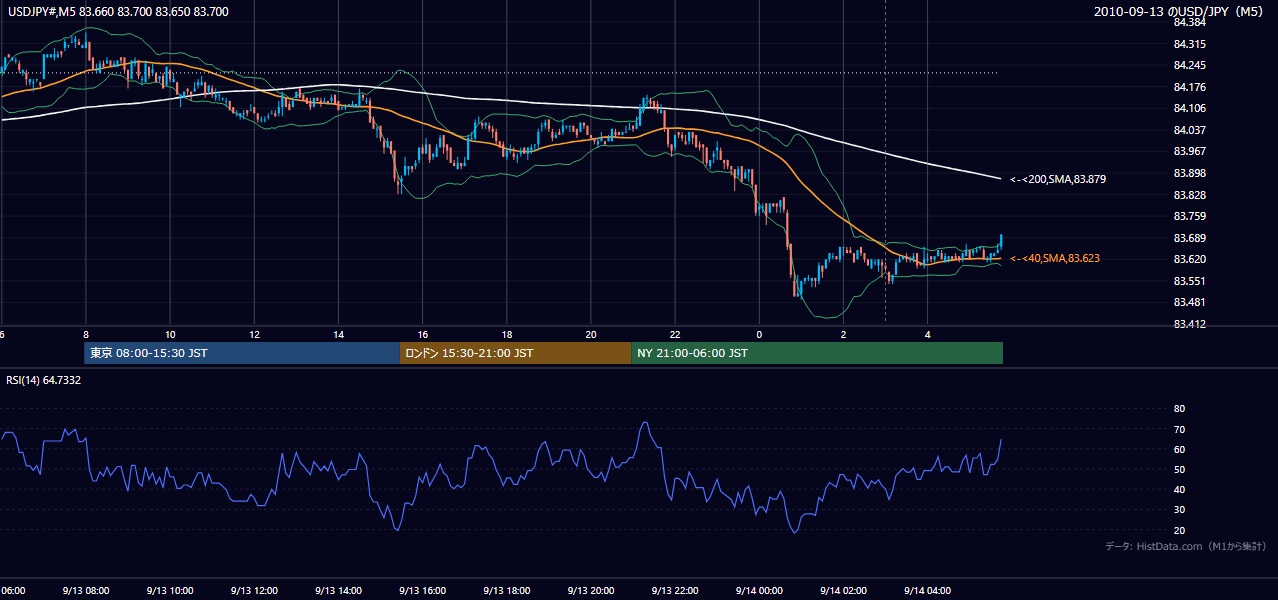Viewport: 1278px width, 600px height.
Task: Click RSI axis level 40
Action: [1179, 489]
